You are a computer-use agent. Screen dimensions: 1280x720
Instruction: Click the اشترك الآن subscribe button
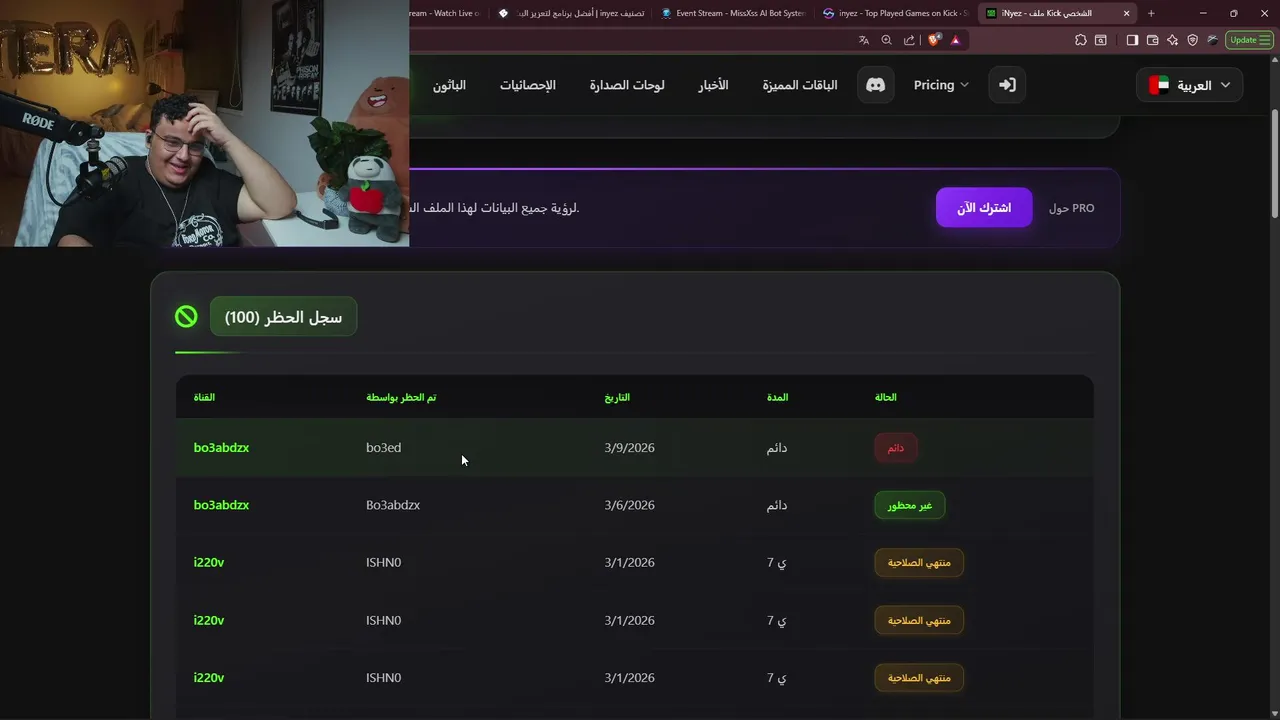tap(984, 208)
